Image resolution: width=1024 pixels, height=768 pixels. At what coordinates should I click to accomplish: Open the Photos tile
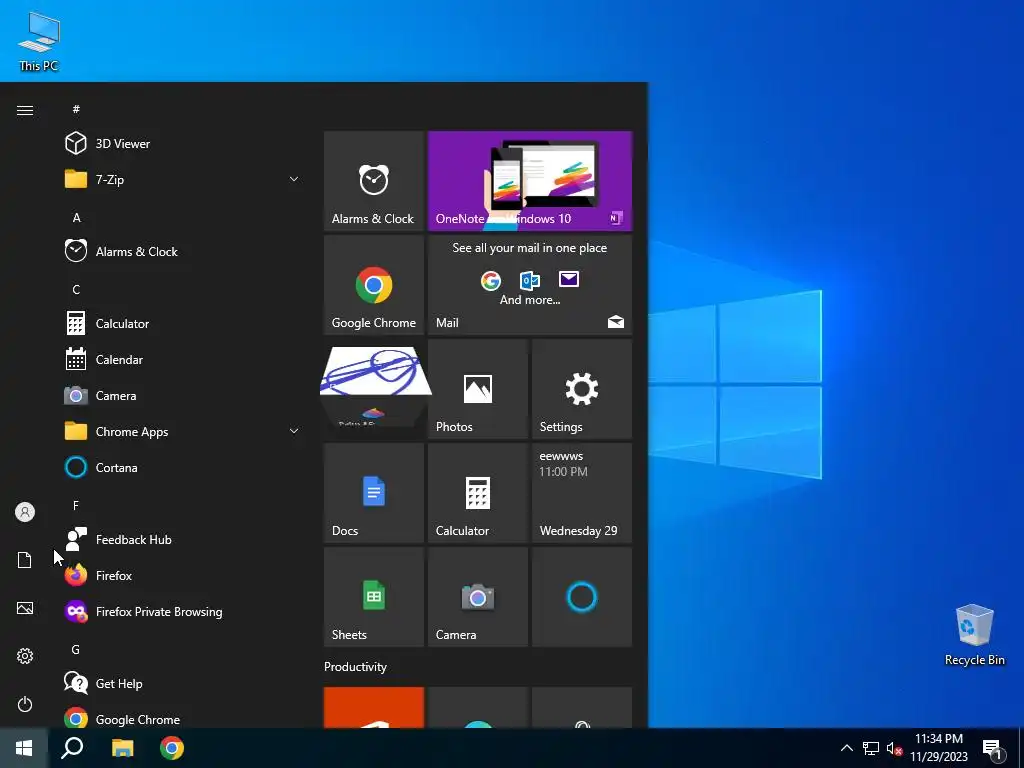(477, 389)
